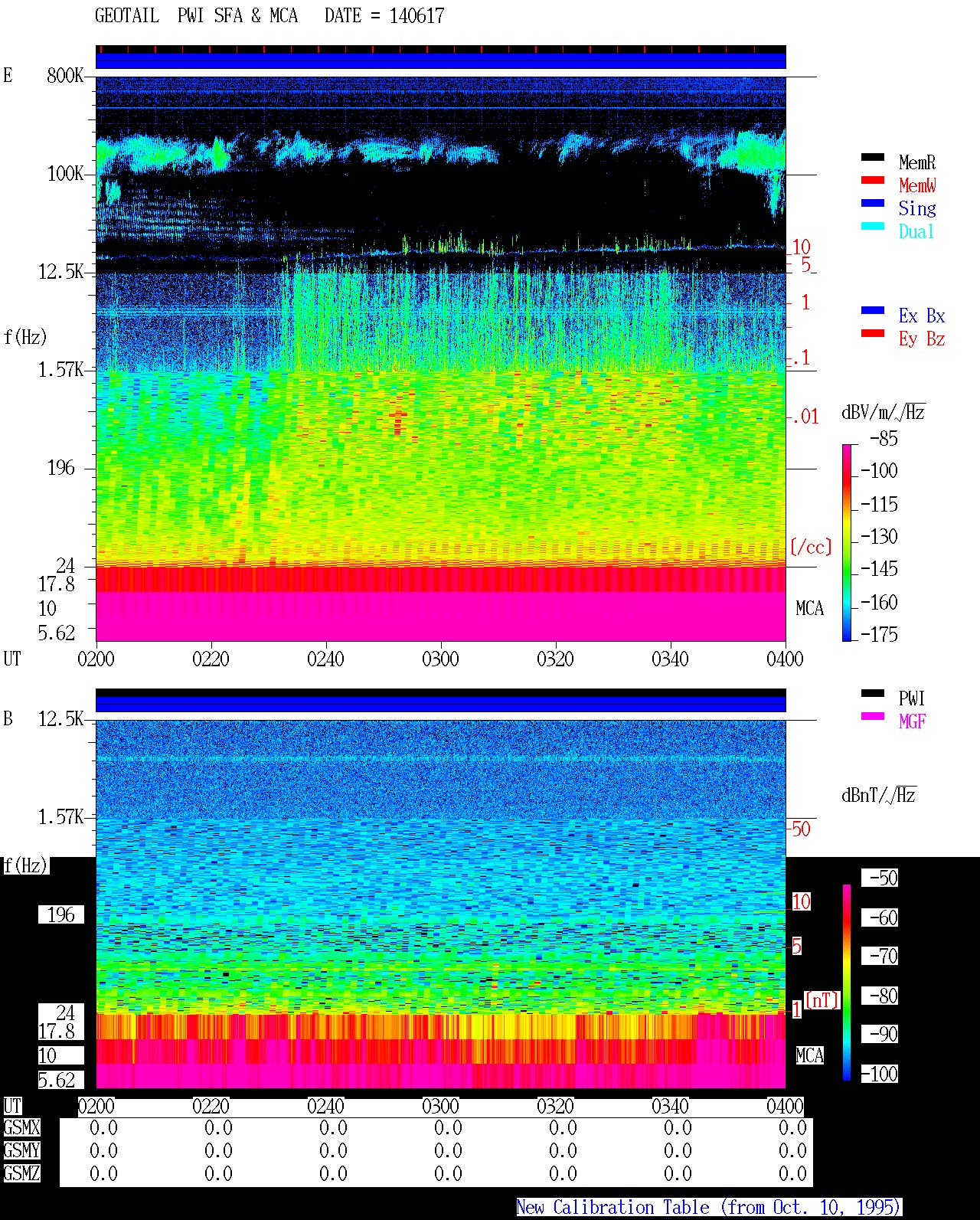The image size is (980, 1220).
Task: Click the 'MCA' label beside B panel
Action: [x=809, y=1056]
